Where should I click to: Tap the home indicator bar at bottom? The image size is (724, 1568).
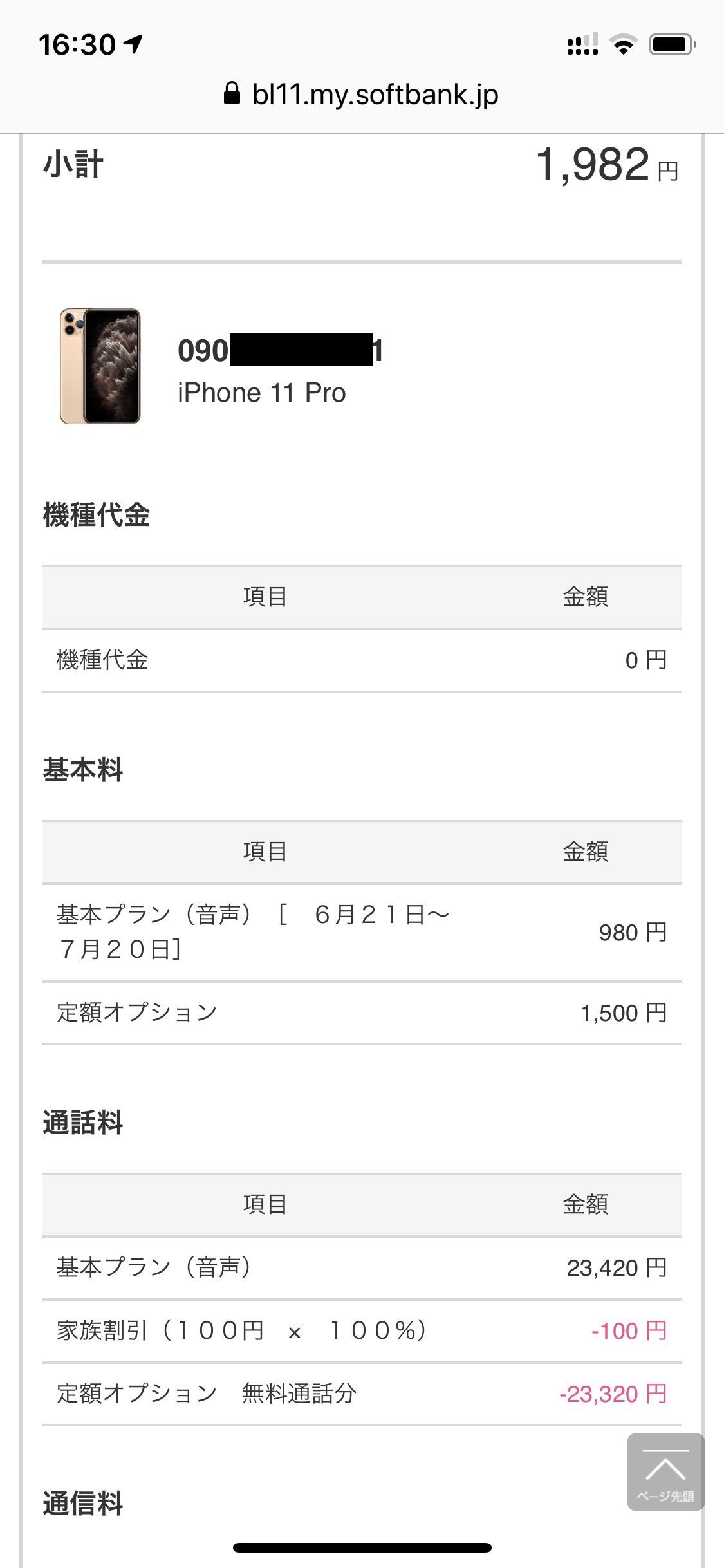(x=362, y=1547)
